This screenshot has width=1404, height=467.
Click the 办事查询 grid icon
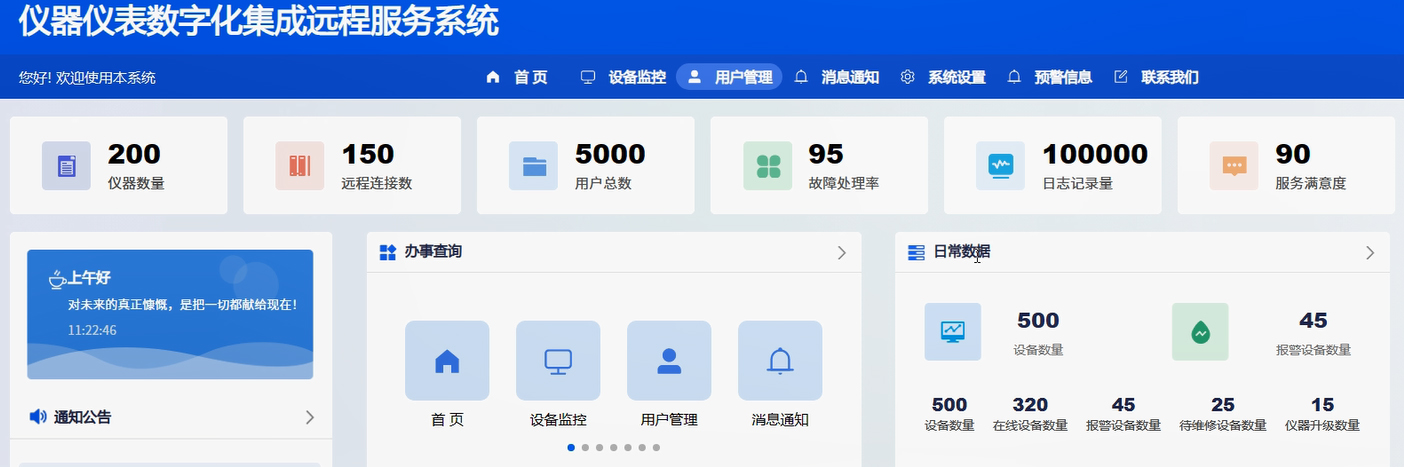[388, 252]
